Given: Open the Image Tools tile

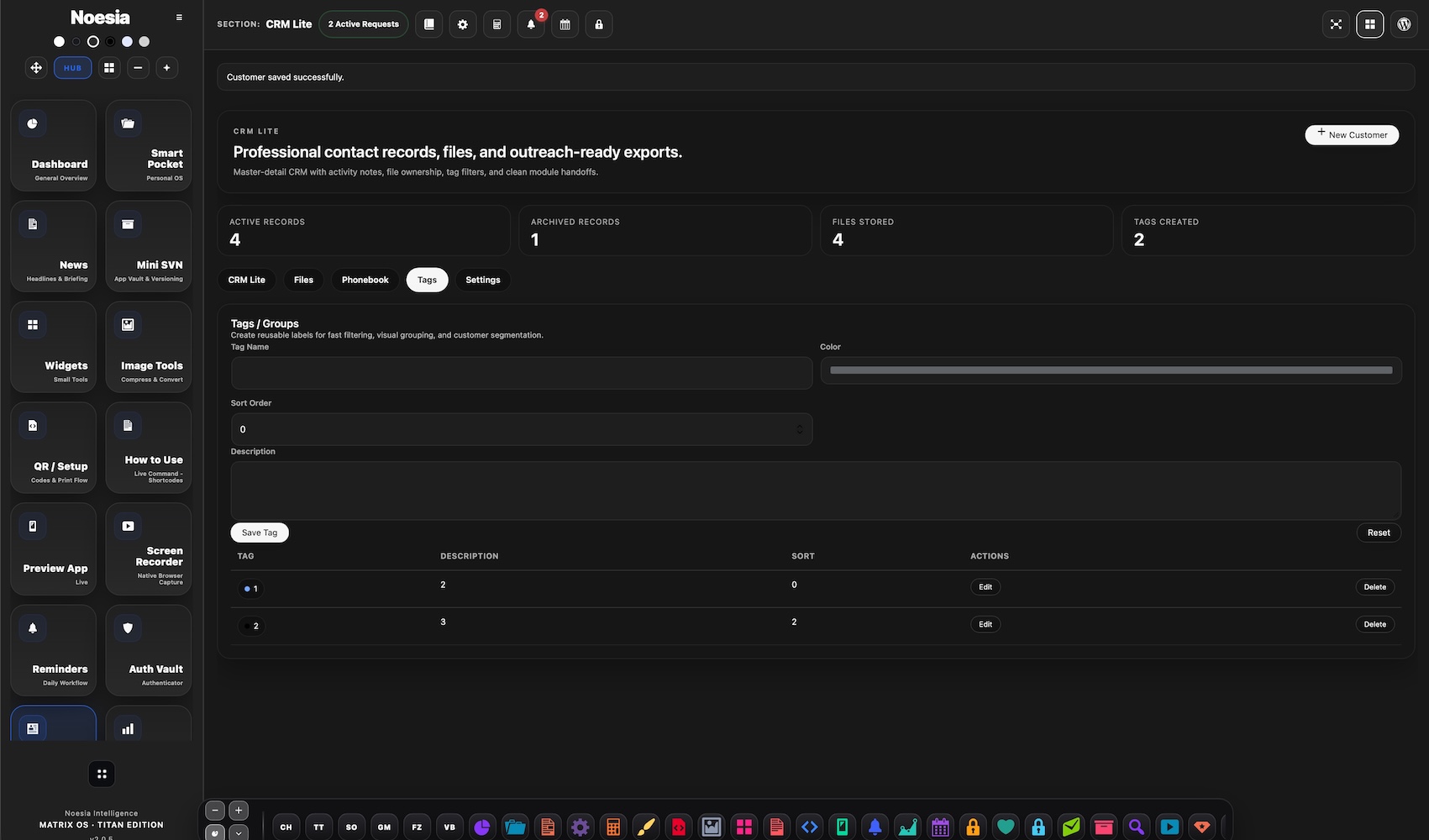Looking at the screenshot, I should coord(149,347).
